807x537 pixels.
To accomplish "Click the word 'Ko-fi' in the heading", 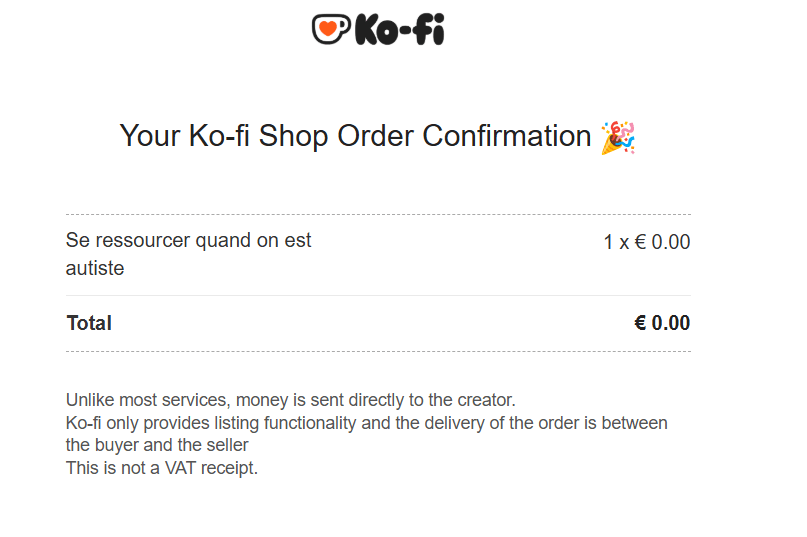I will click(219, 136).
